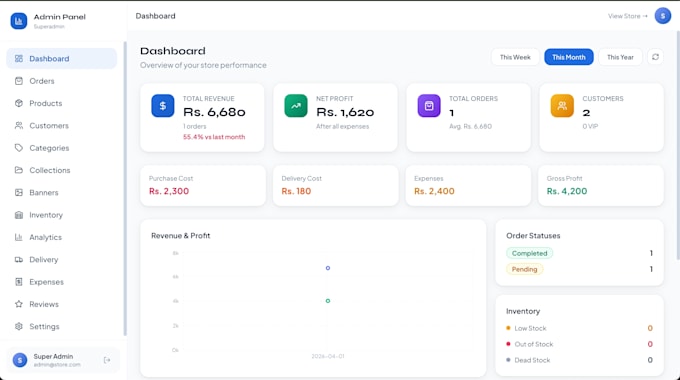
Task: Click the Customers people icon on the card
Action: tap(562, 106)
